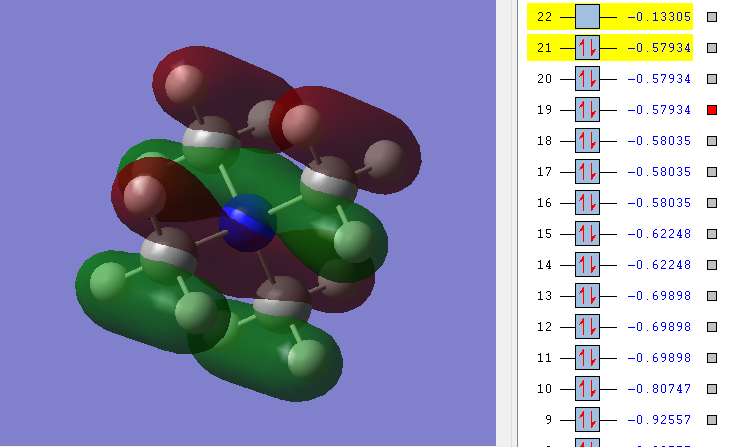729x447 pixels.
Task: Click the paired-electron box of orbital 15
Action: pyautogui.click(x=587, y=234)
